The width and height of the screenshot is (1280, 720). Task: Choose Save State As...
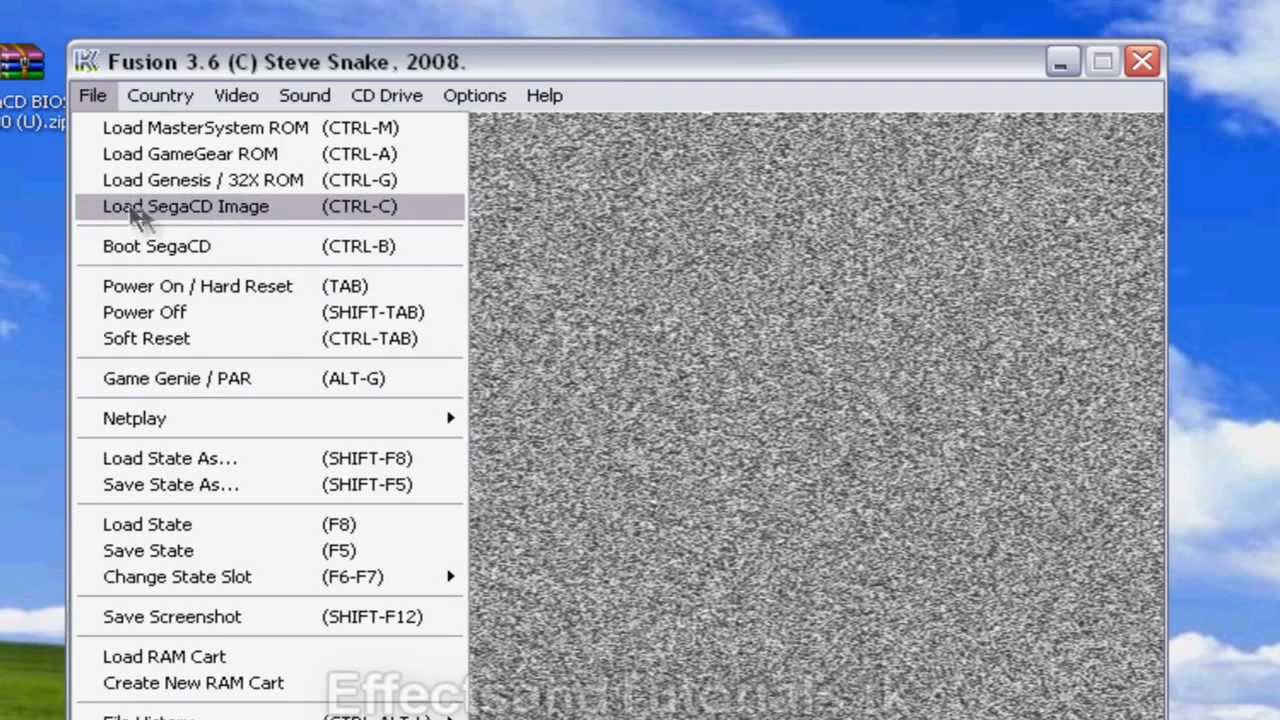pos(270,484)
